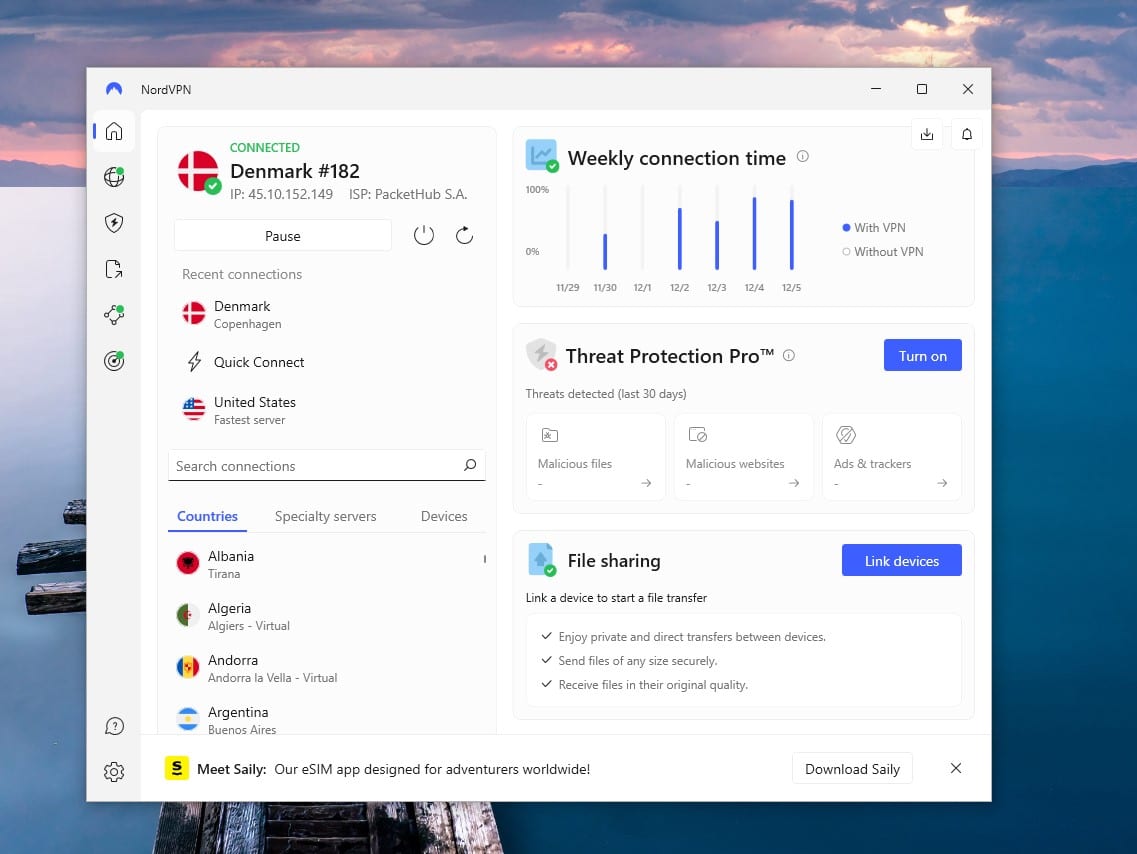Click the Weekly connection time chart icon
This screenshot has width=1137, height=854.
coord(542,156)
